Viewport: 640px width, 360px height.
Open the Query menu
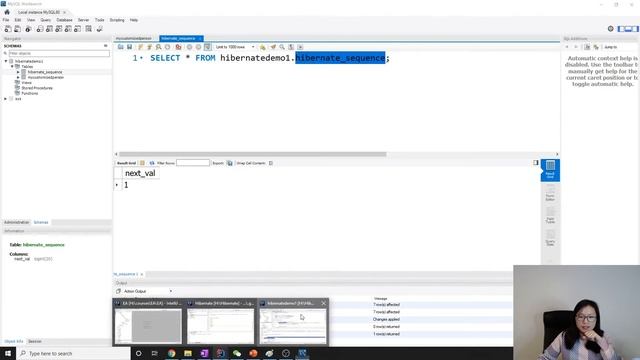[46, 20]
